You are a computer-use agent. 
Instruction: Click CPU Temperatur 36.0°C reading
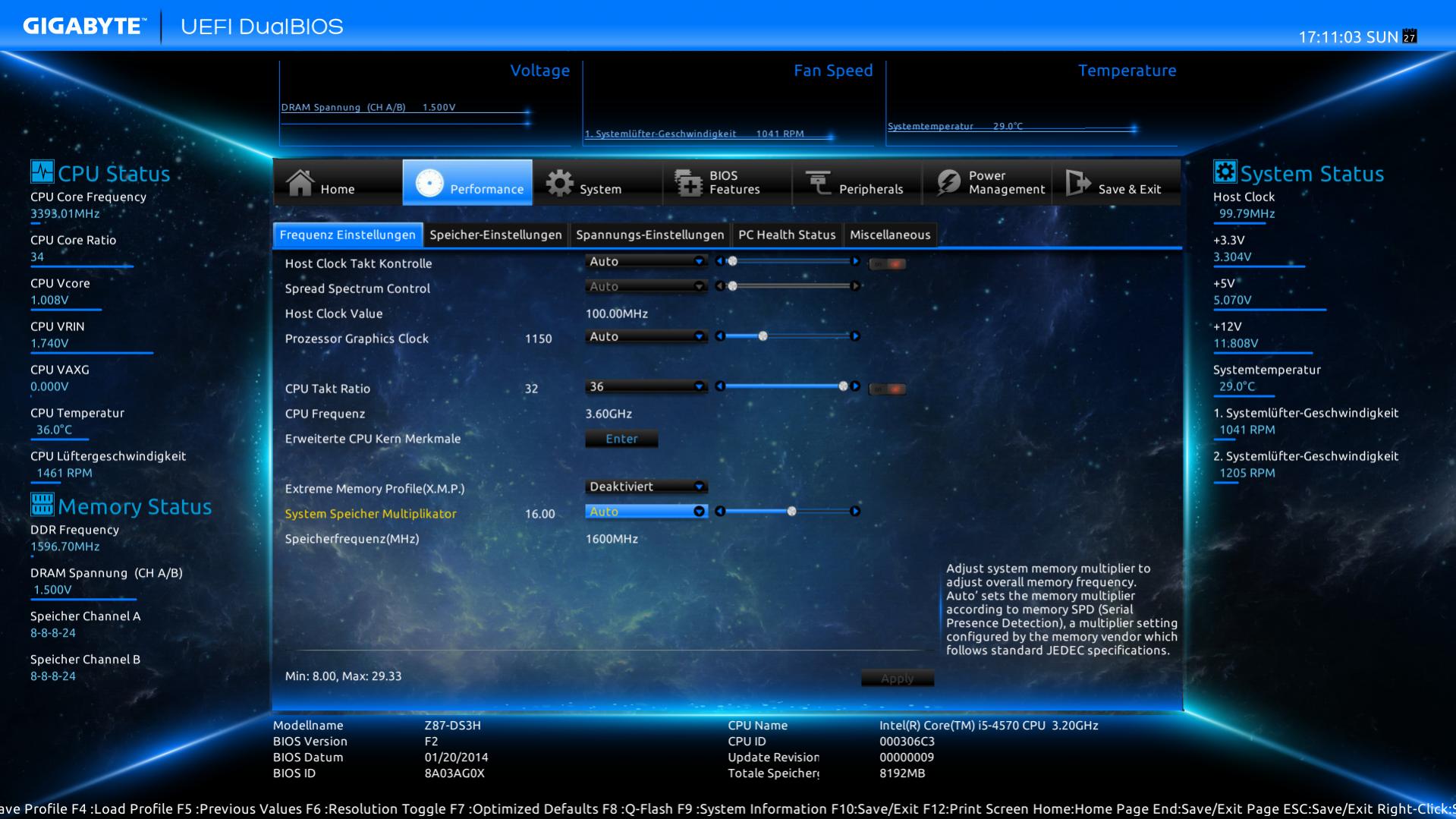coord(55,430)
